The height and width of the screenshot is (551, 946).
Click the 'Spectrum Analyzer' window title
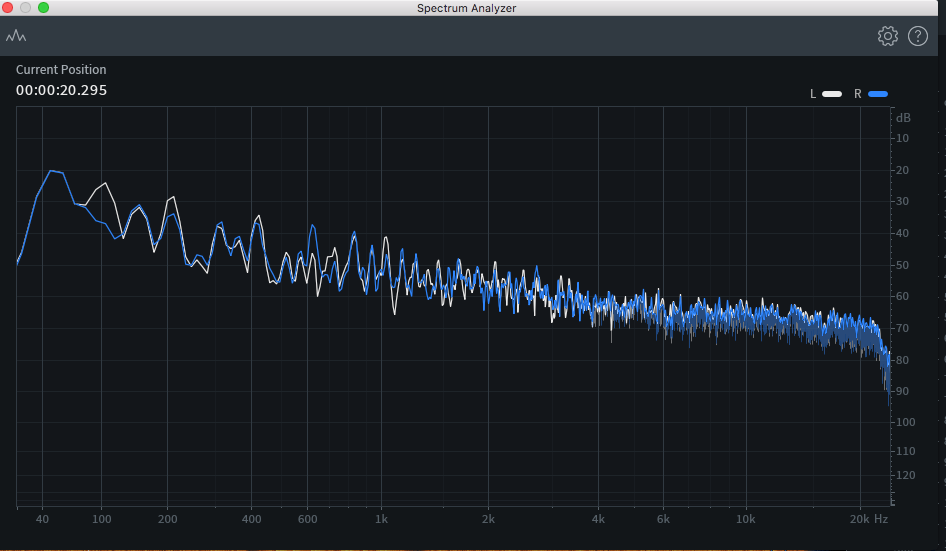pos(466,8)
